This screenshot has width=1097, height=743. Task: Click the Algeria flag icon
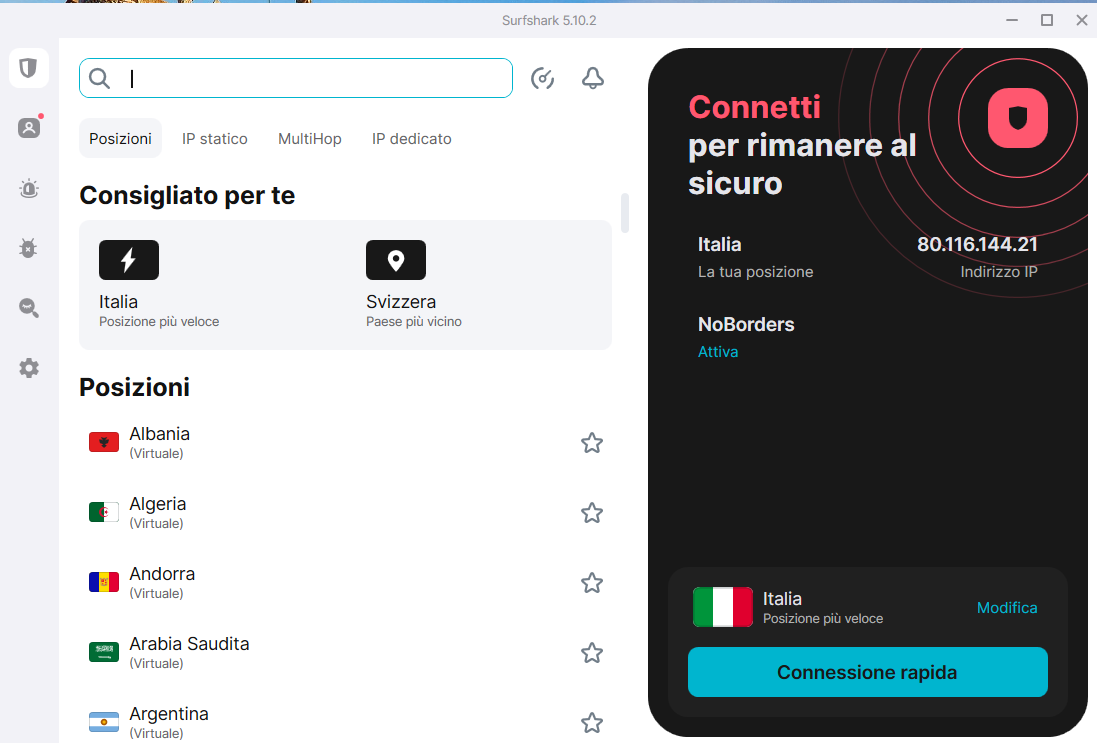pos(104,512)
